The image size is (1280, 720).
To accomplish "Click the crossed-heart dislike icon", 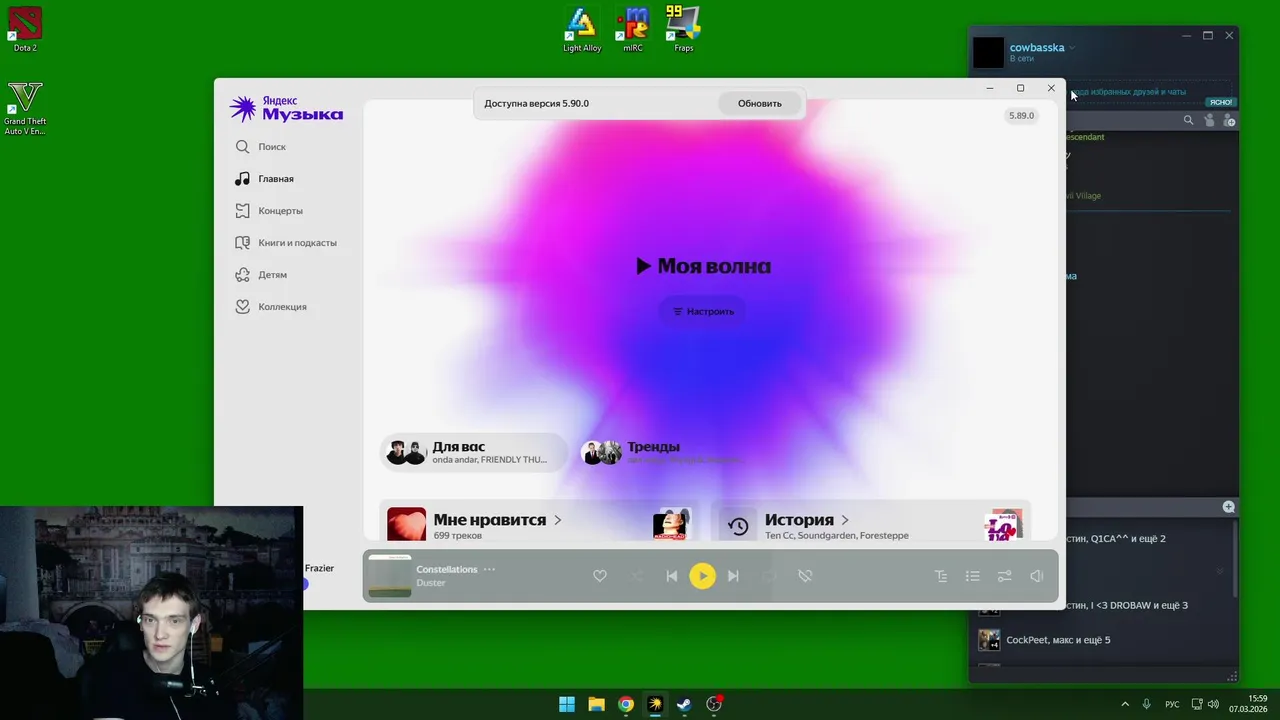I will [805, 576].
